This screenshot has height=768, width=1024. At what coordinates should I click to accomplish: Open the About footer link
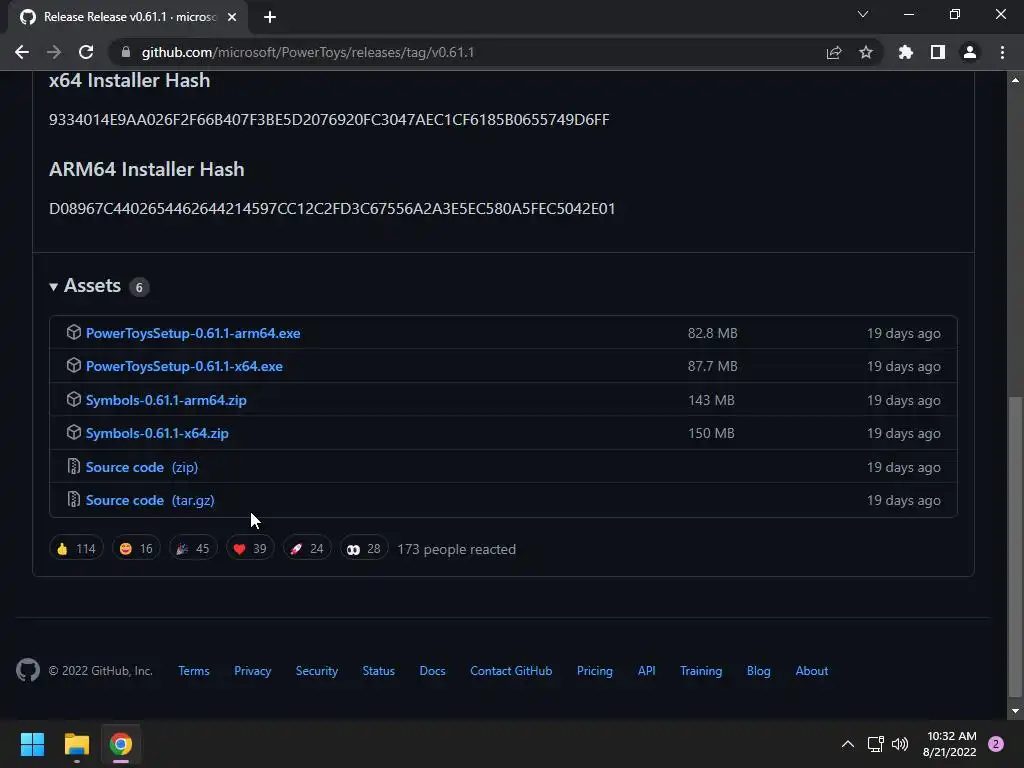click(812, 671)
